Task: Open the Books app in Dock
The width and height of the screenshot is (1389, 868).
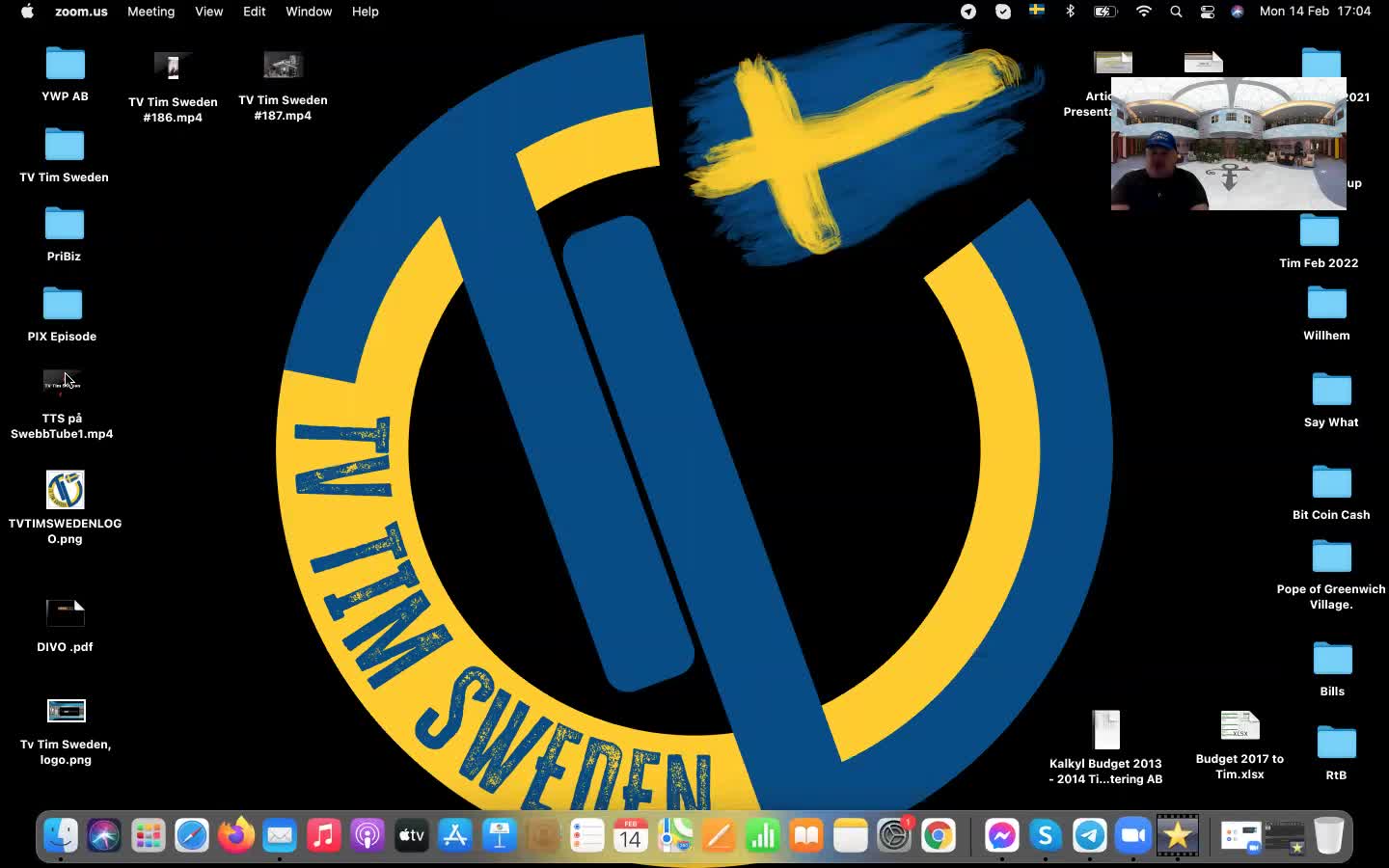Action: [x=806, y=835]
